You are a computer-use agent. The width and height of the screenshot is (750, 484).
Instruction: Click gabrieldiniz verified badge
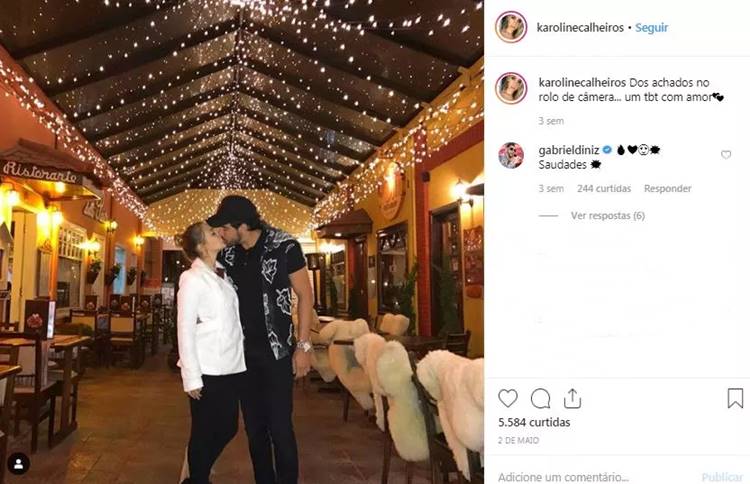607,150
